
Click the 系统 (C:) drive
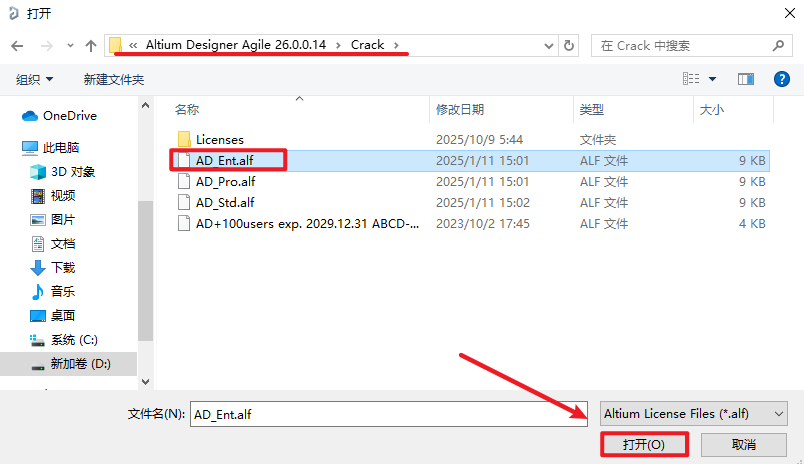[x=73, y=340]
